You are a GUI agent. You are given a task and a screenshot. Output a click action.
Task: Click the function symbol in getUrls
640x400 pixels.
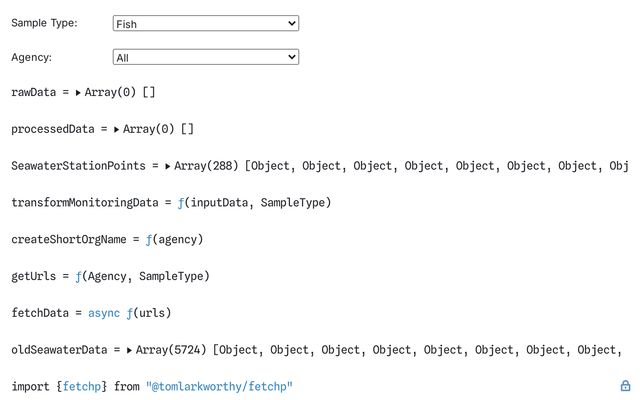click(78, 276)
